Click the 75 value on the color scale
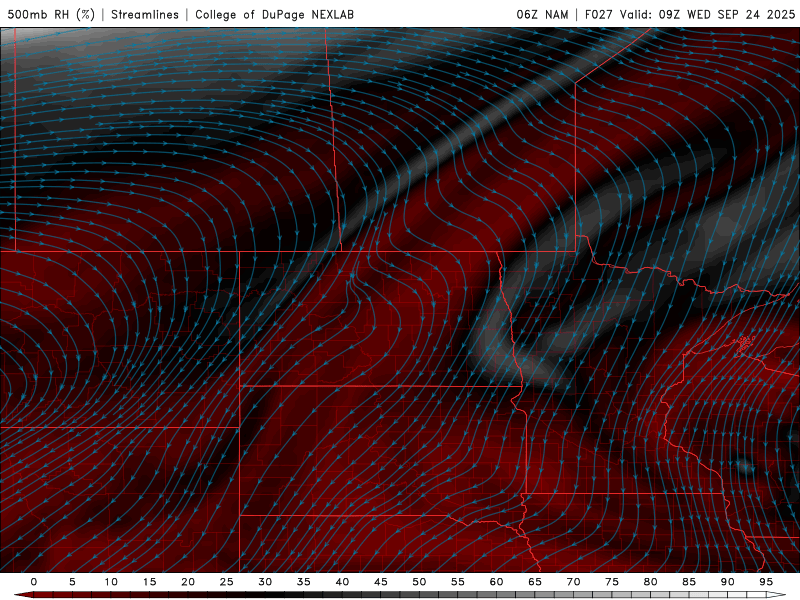800x600 pixels. 612,582
